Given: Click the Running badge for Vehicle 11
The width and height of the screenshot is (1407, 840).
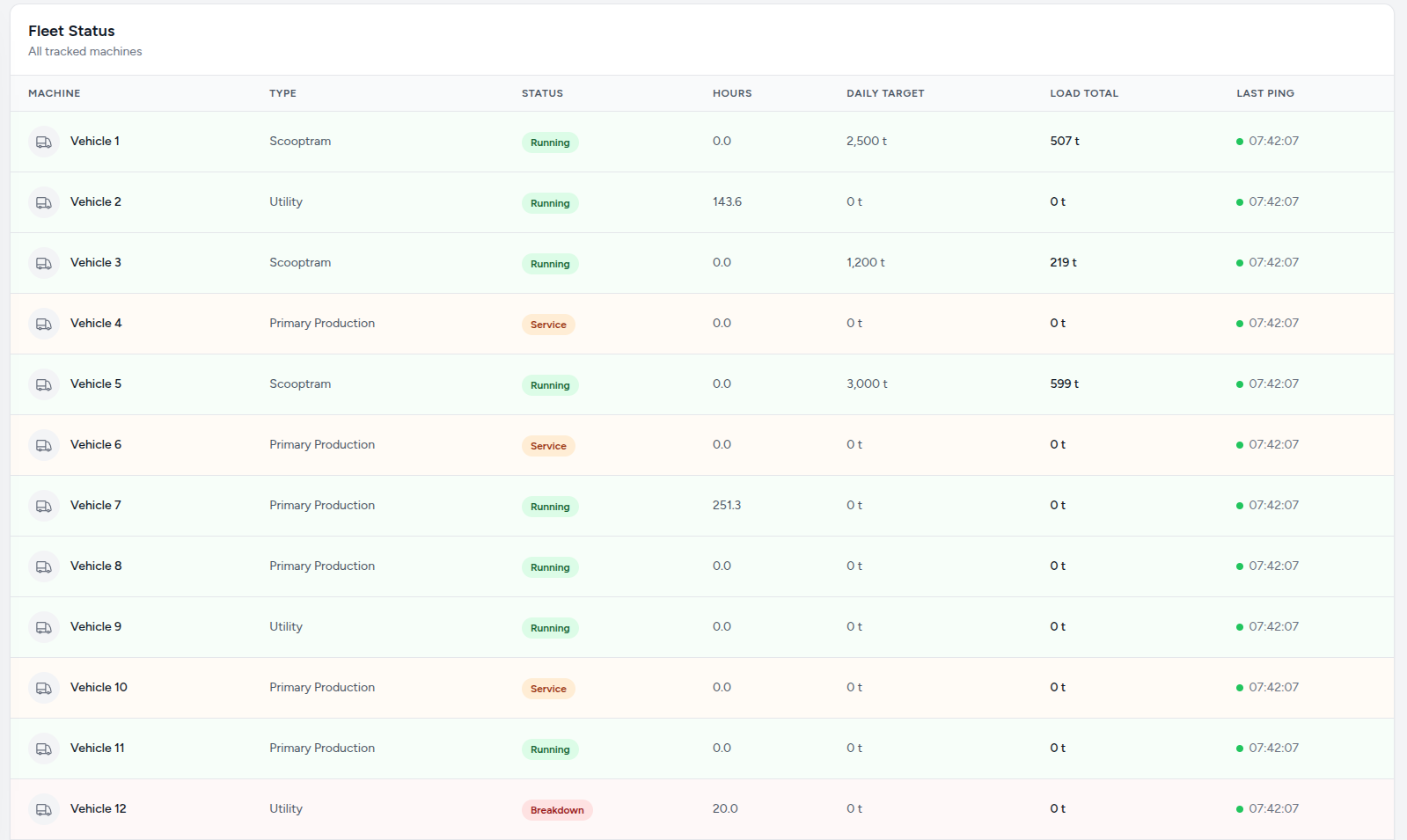Looking at the screenshot, I should point(550,749).
